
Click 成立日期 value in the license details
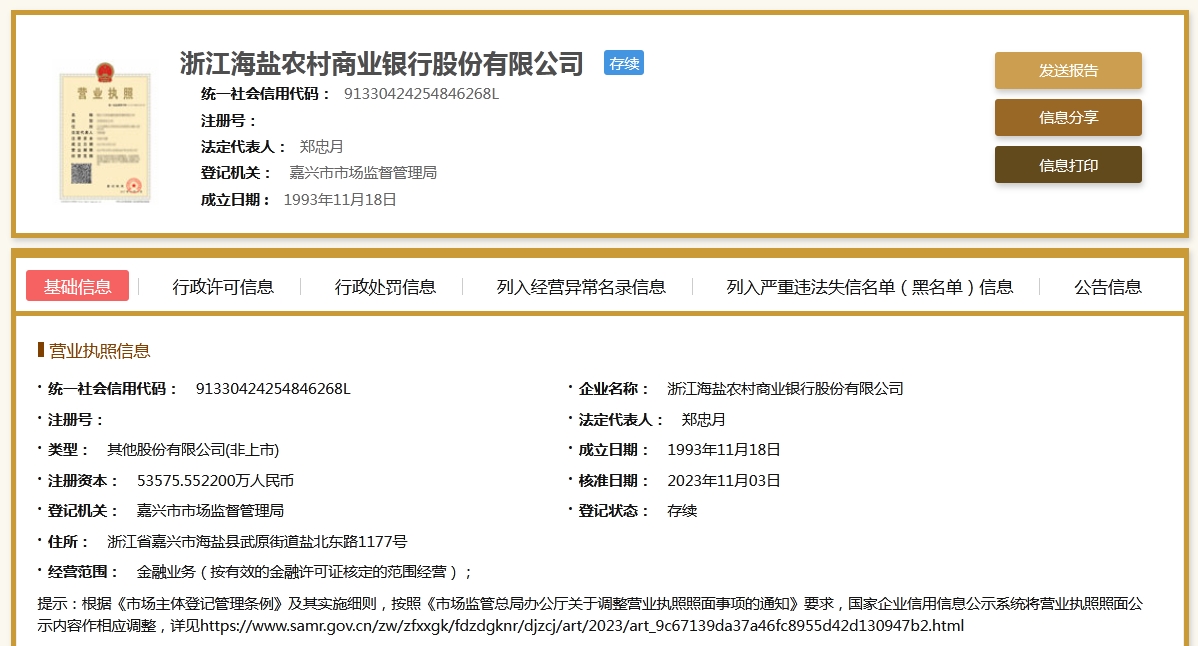(724, 450)
